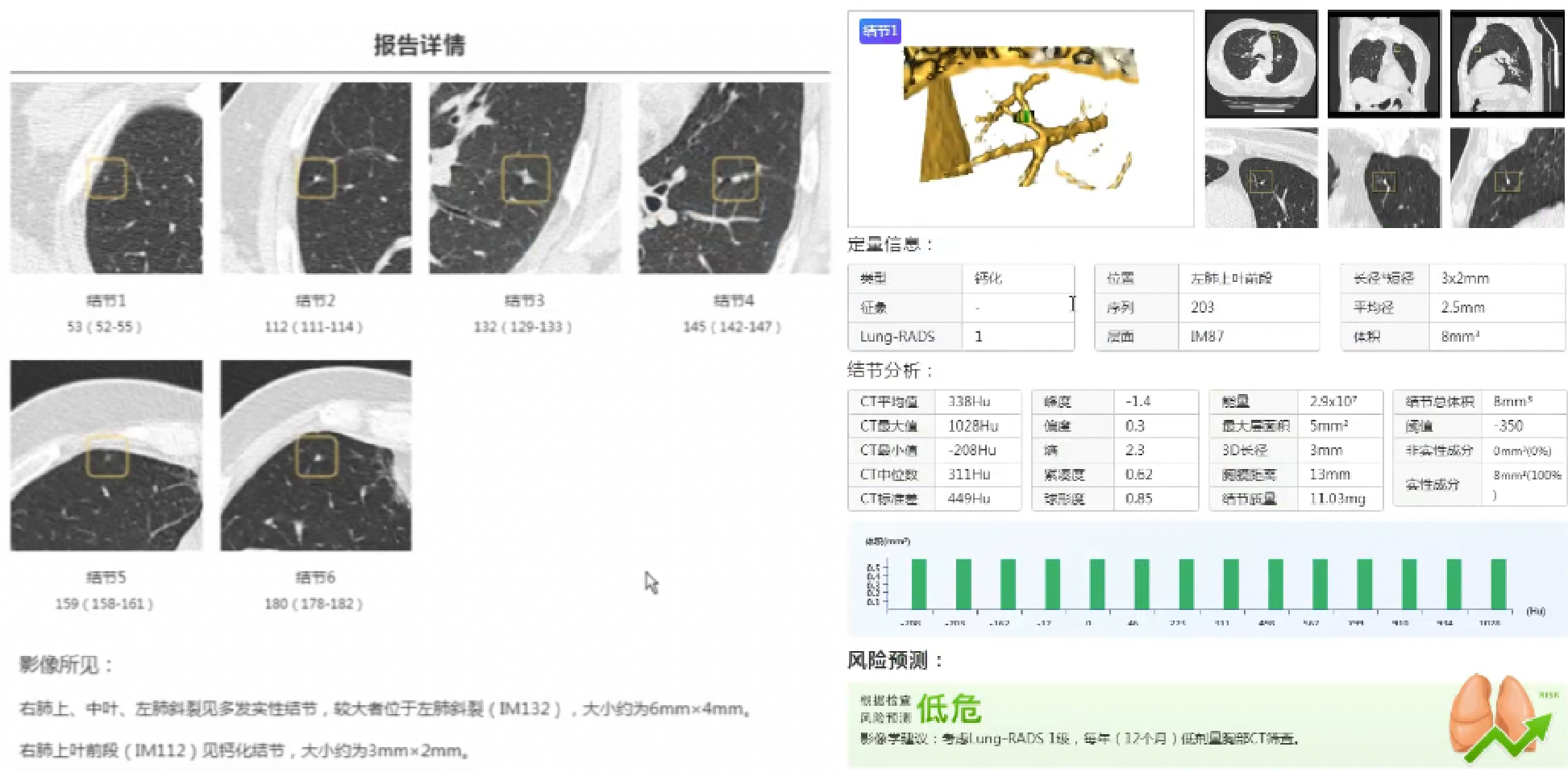Viewport: 1568px width, 772px height.
Task: Select the 结节4 CT image
Action: point(734,178)
